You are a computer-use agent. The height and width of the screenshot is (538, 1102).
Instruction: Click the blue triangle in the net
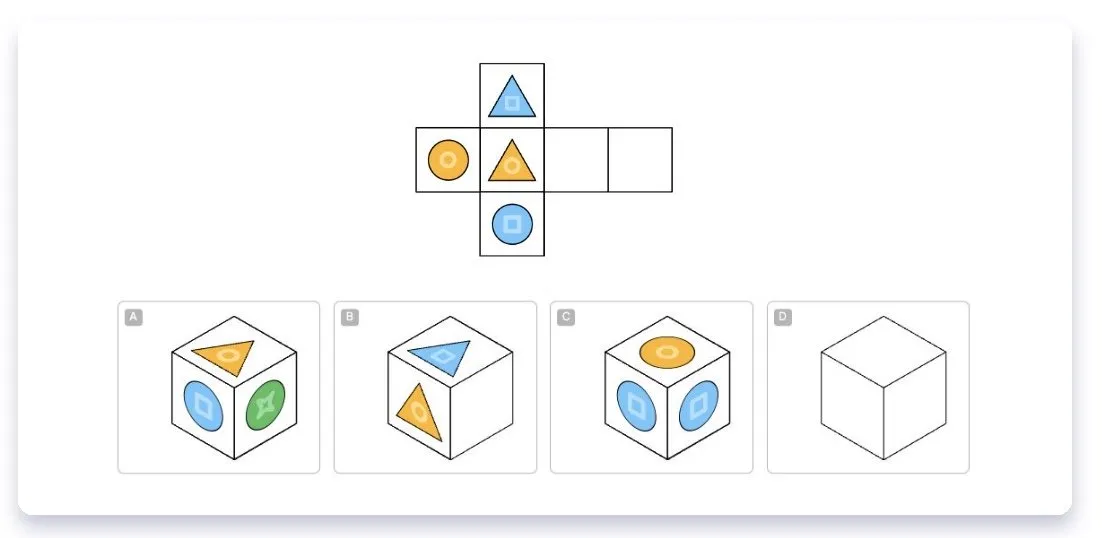point(512,97)
